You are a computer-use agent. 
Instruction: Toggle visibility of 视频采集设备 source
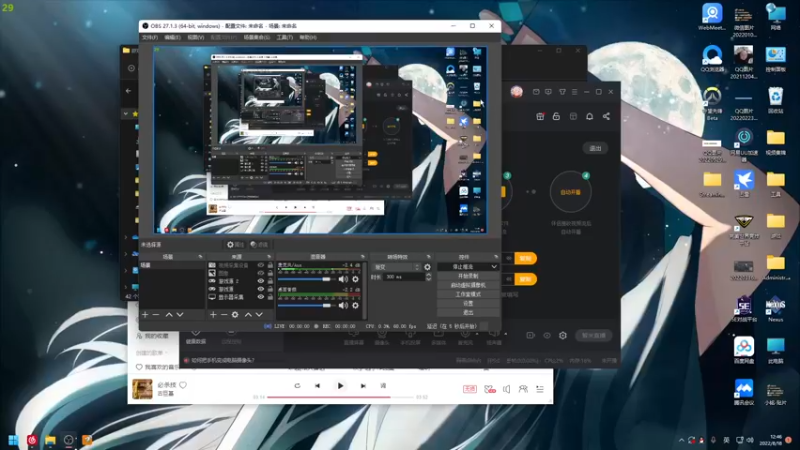click(x=261, y=265)
